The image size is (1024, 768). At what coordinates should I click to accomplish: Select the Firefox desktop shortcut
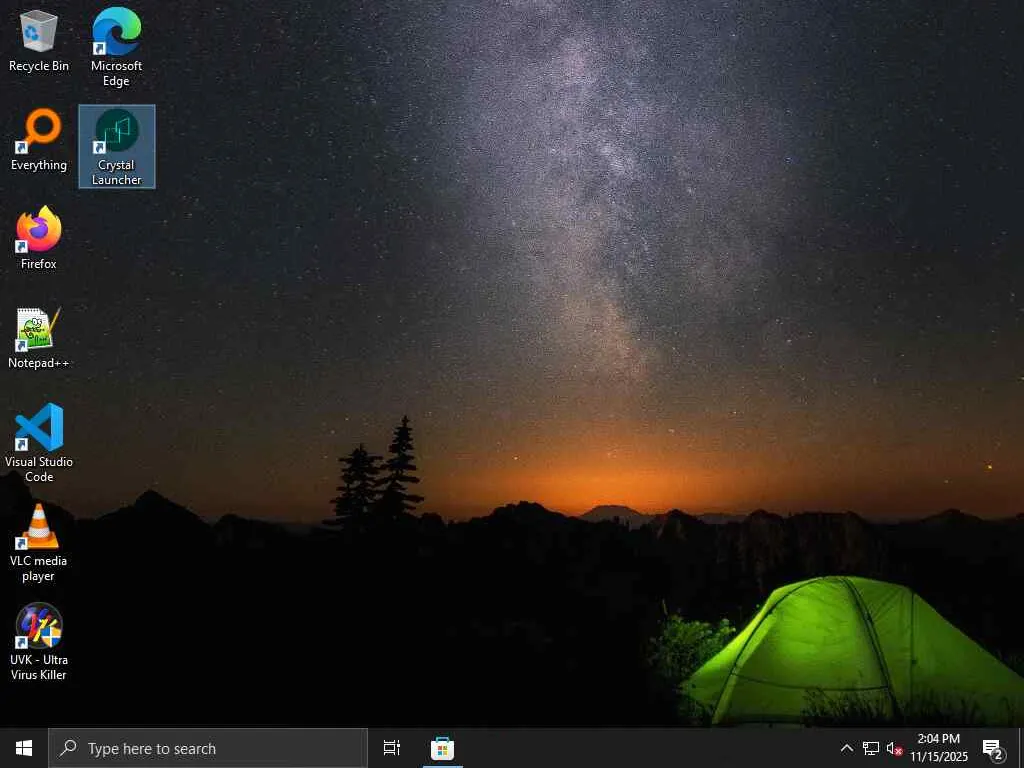coord(39,238)
